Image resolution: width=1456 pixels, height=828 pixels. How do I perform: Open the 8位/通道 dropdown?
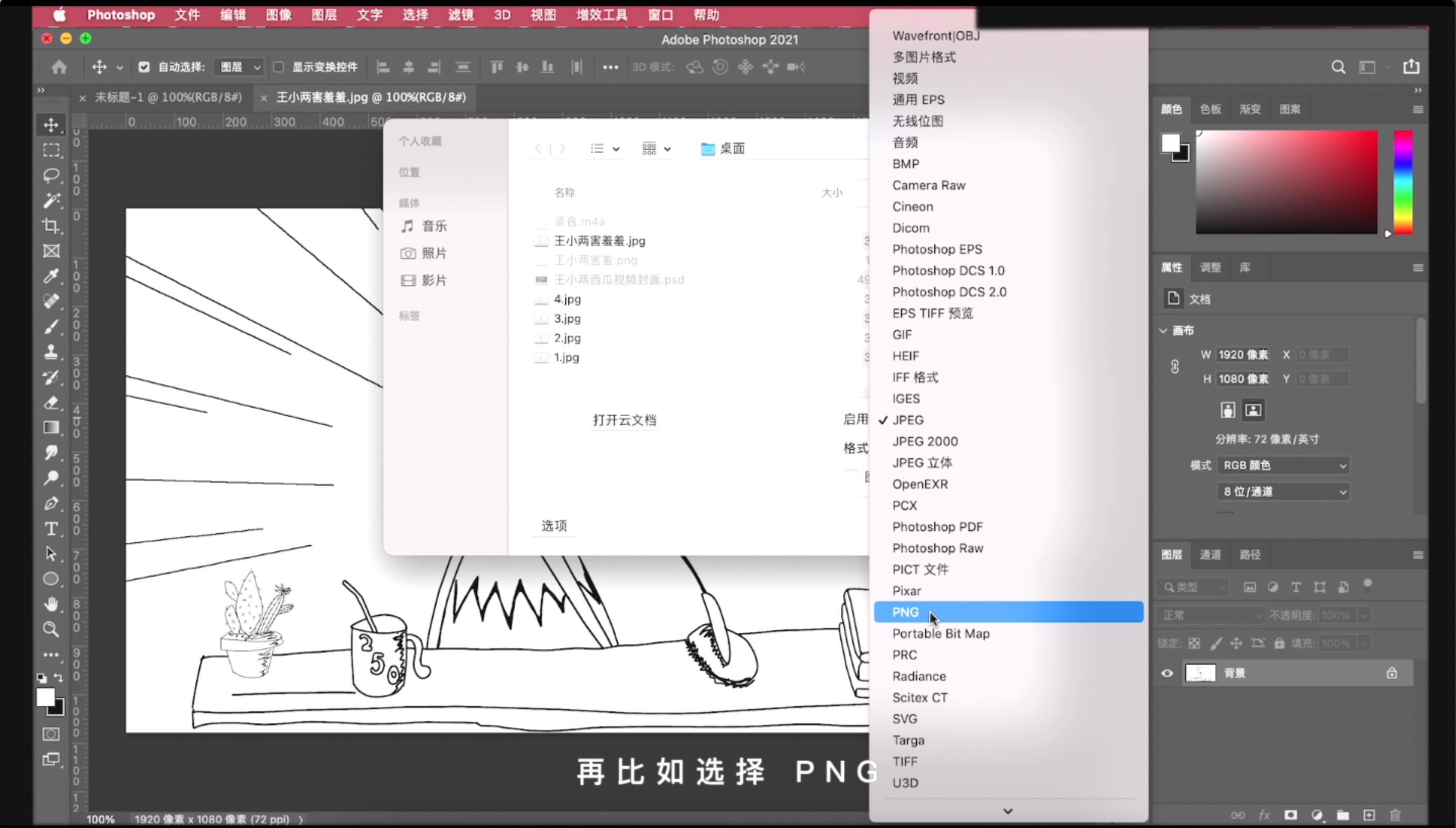pyautogui.click(x=1283, y=491)
